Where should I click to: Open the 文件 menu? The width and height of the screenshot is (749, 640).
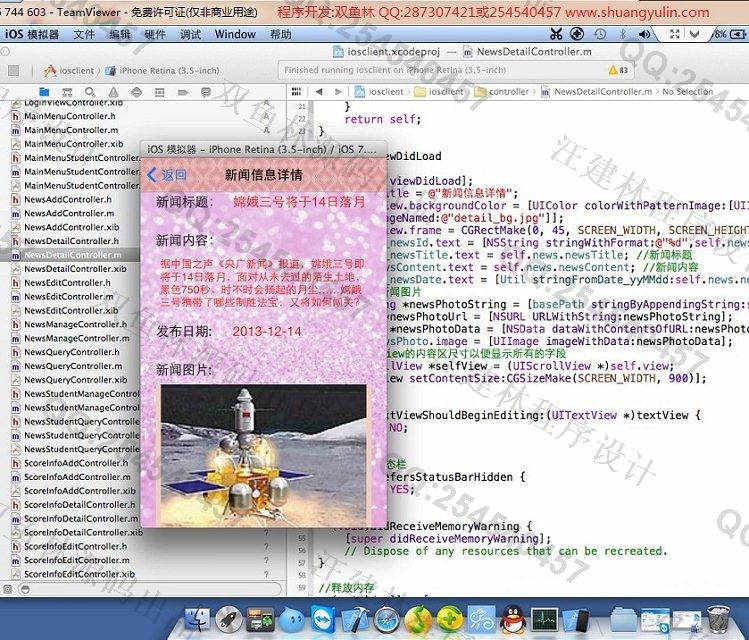pyautogui.click(x=84, y=34)
